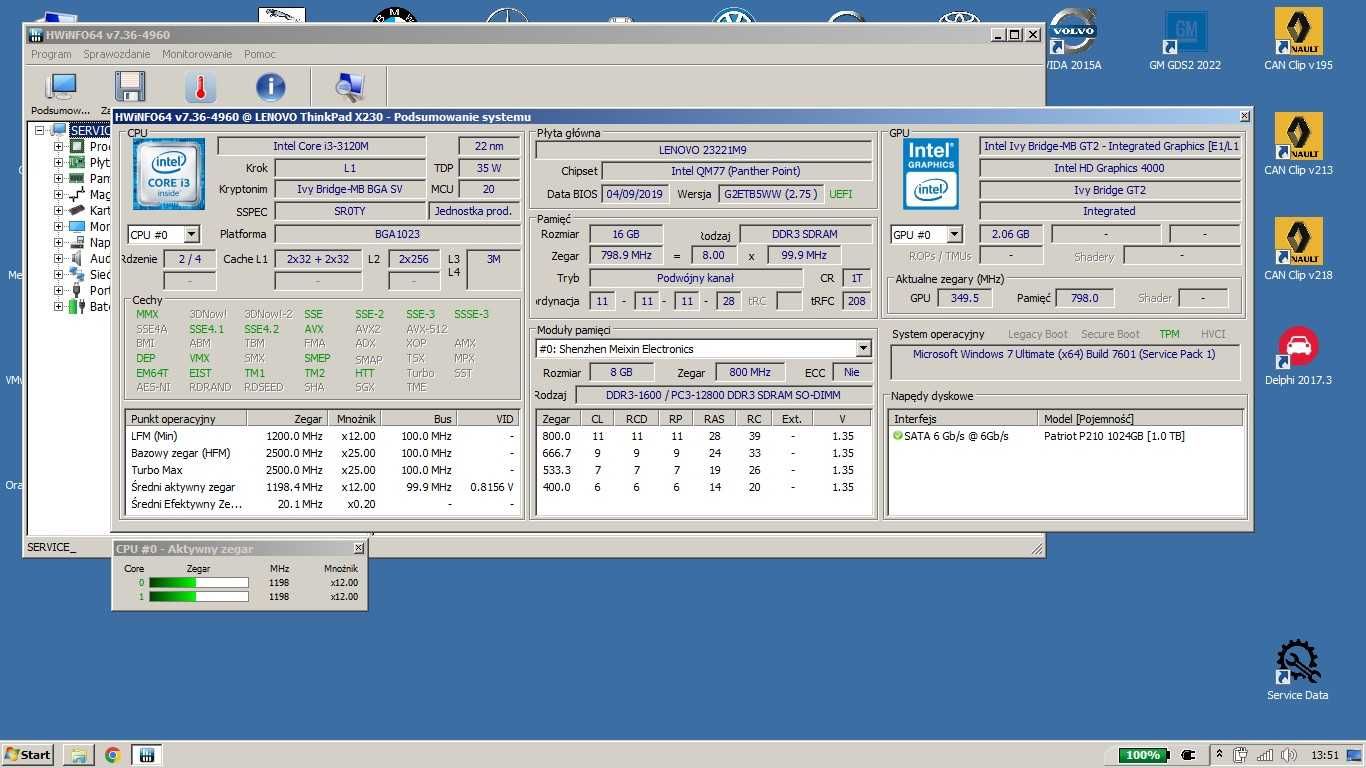This screenshot has width=1366, height=768.
Task: Expand the Sieć tree node
Action: pos(58,274)
